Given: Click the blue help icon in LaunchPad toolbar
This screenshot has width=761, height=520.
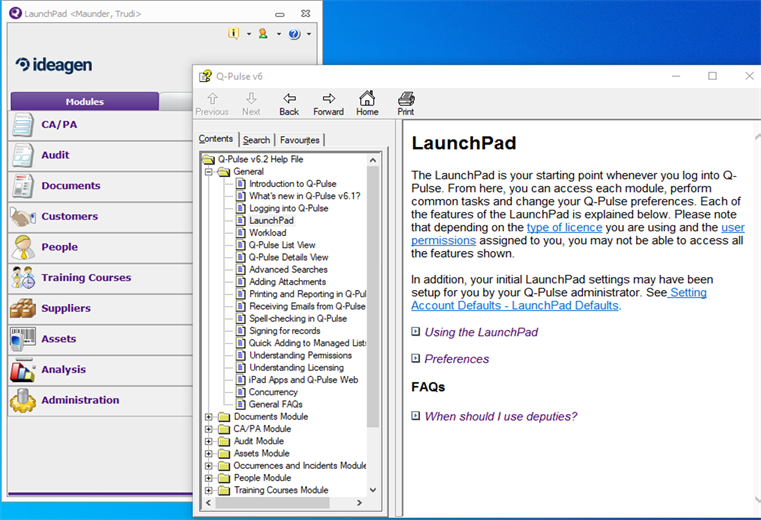Looking at the screenshot, I should [x=294, y=34].
